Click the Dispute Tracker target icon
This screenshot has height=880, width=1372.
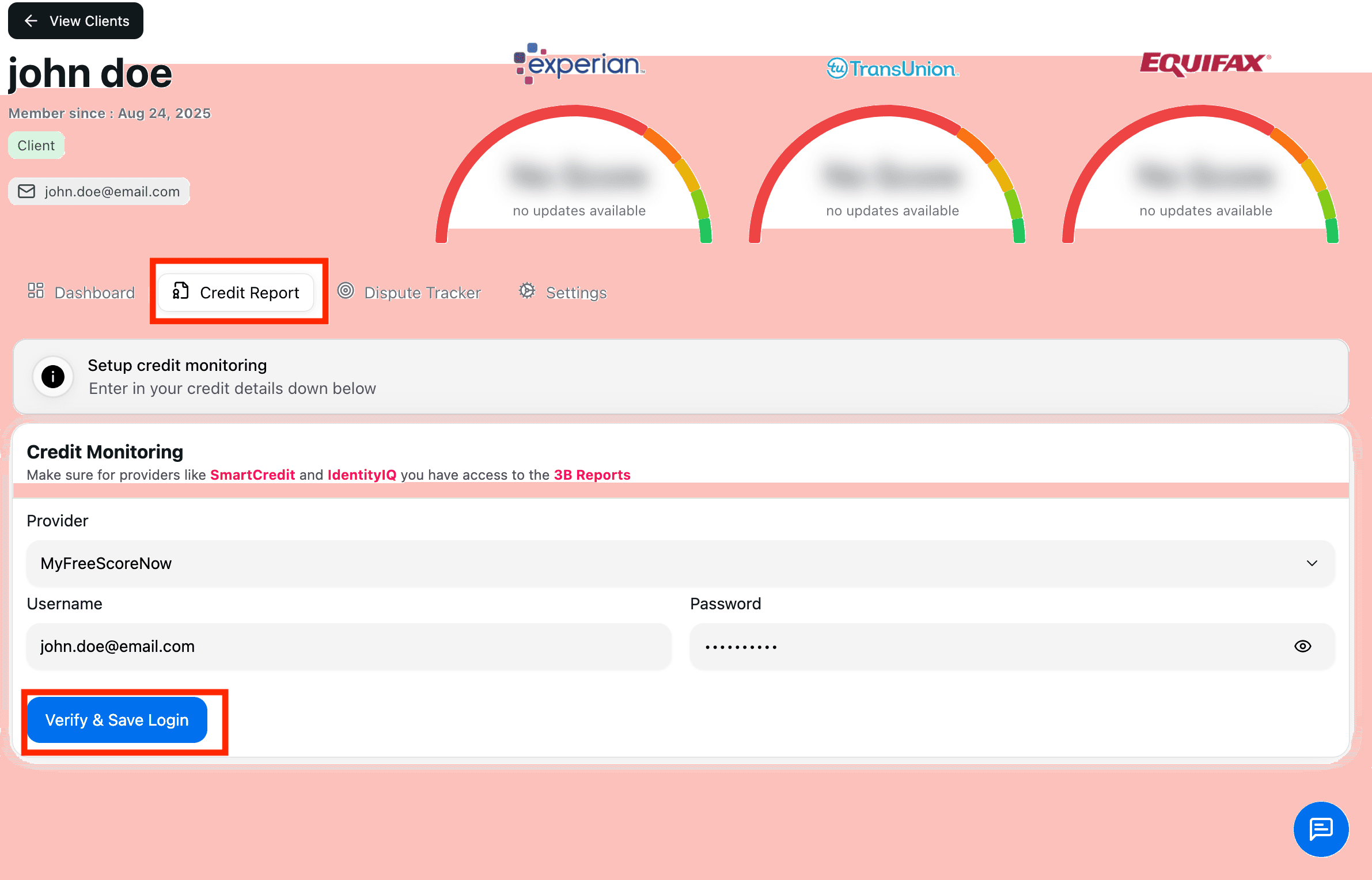346,291
